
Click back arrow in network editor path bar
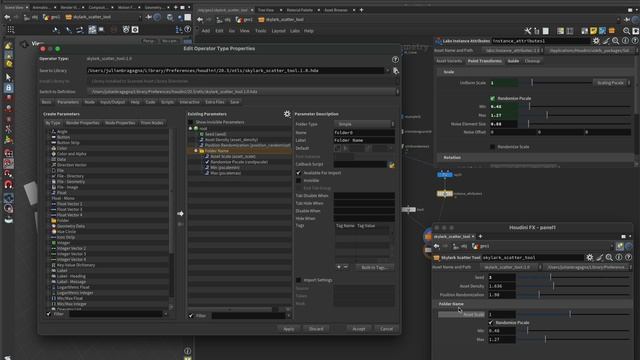click(200, 20)
